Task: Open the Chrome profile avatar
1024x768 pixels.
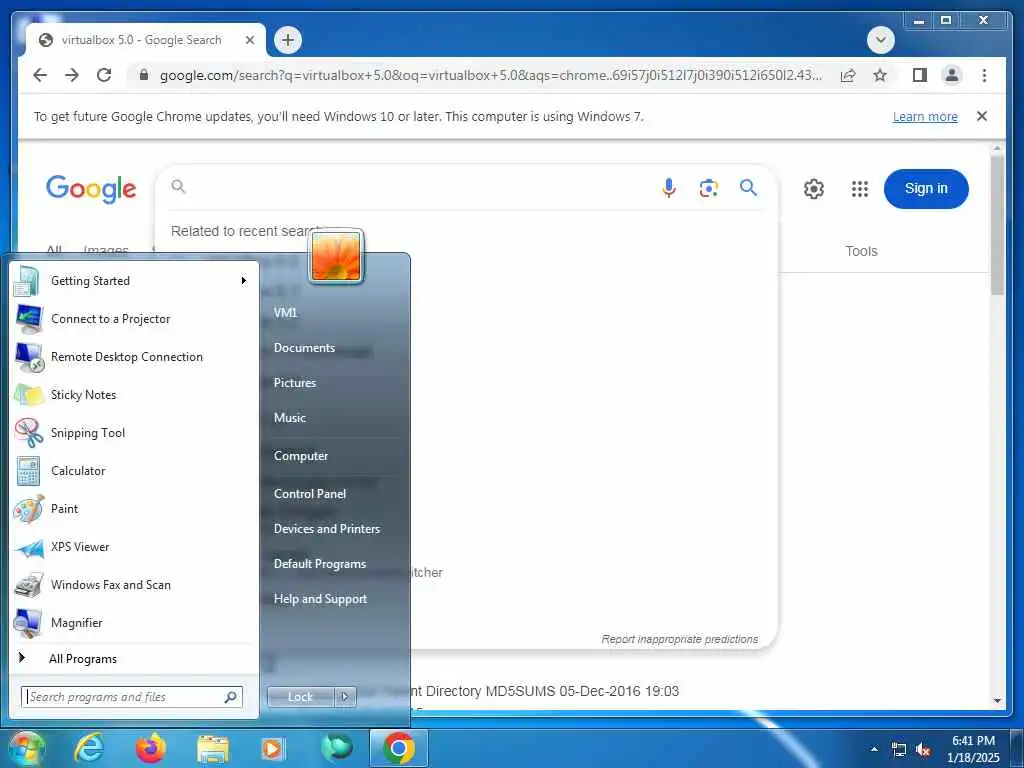Action: (952, 75)
